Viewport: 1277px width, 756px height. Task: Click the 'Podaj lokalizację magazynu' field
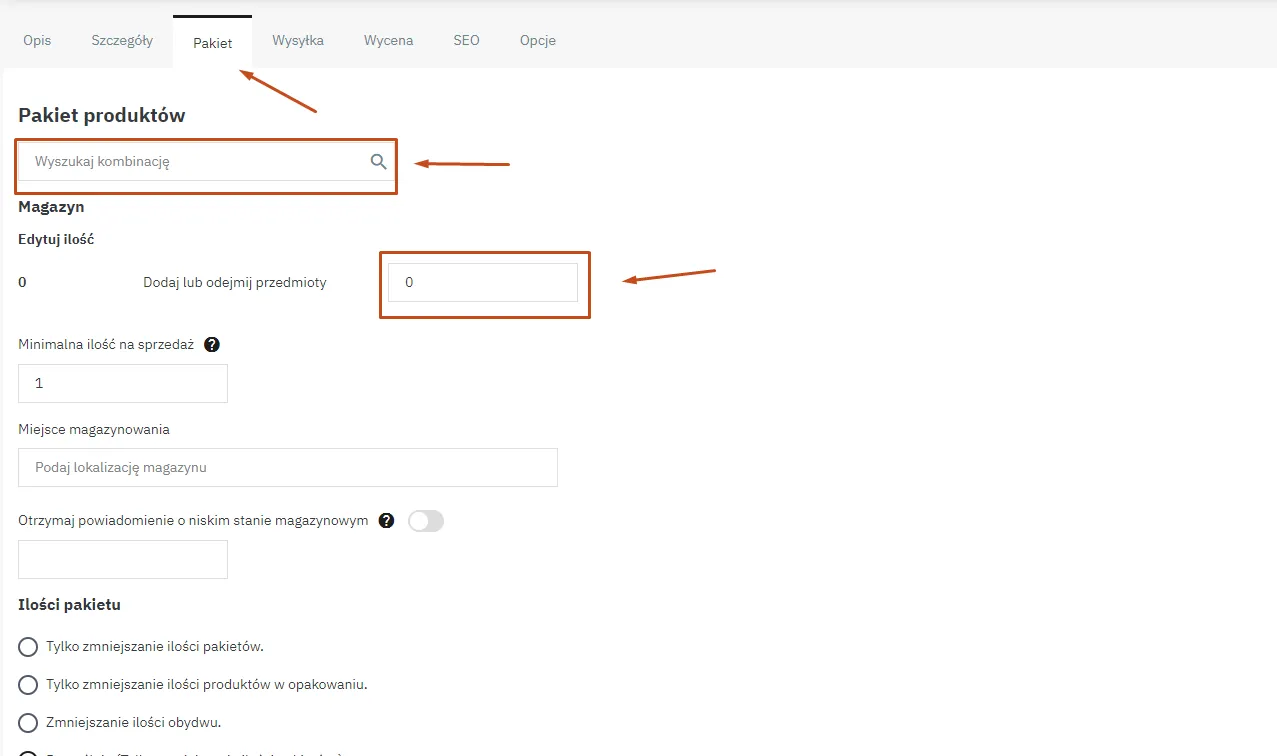[288, 468]
